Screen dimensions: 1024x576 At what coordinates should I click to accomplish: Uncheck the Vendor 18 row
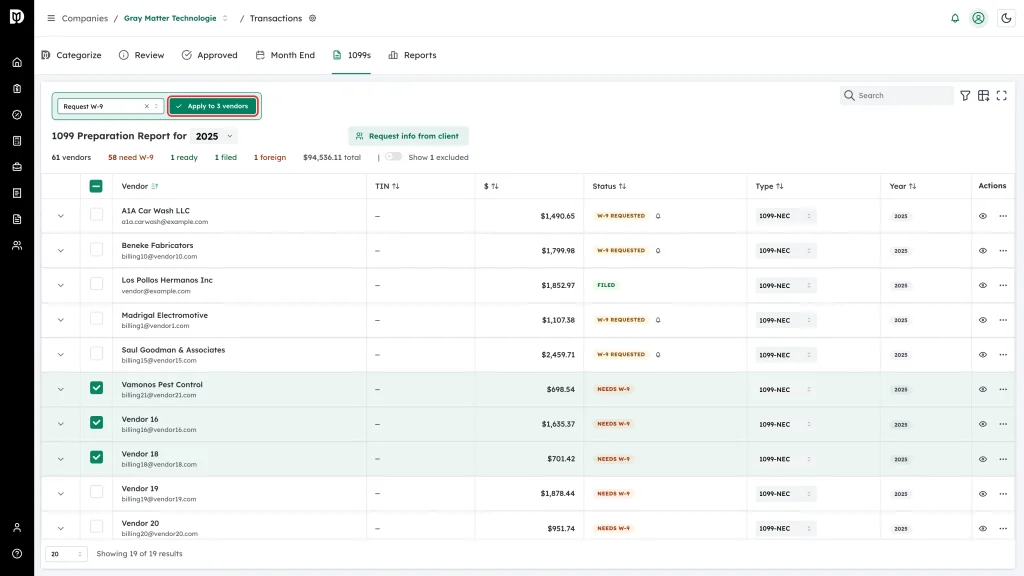[x=96, y=457]
